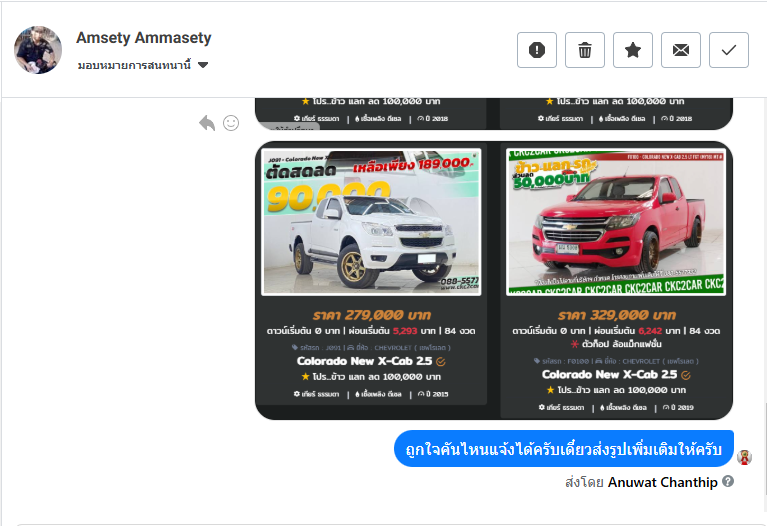The width and height of the screenshot is (767, 526).
Task: Star this conversation as follow up
Action: 632,50
